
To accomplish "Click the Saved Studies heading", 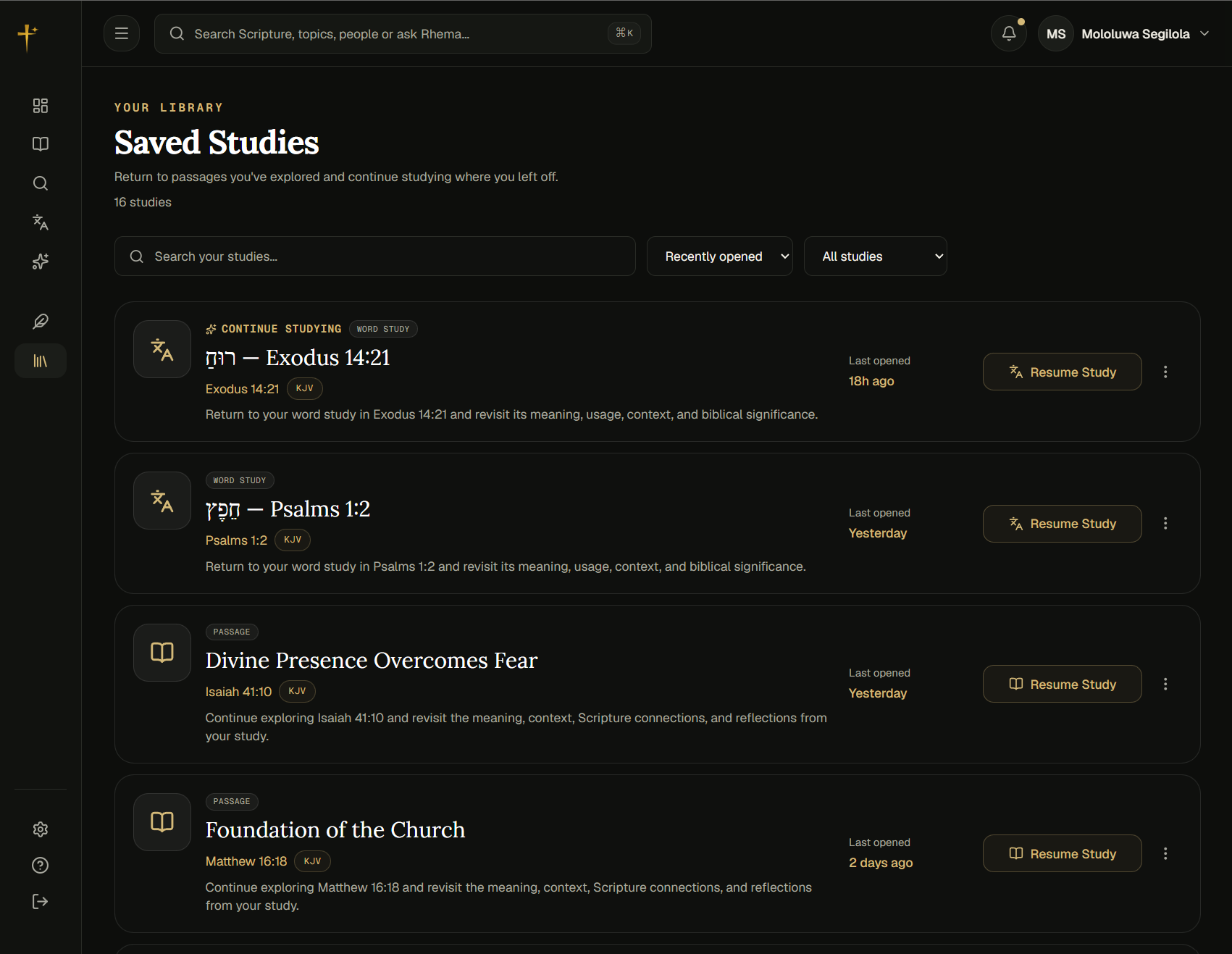I will click(x=217, y=142).
